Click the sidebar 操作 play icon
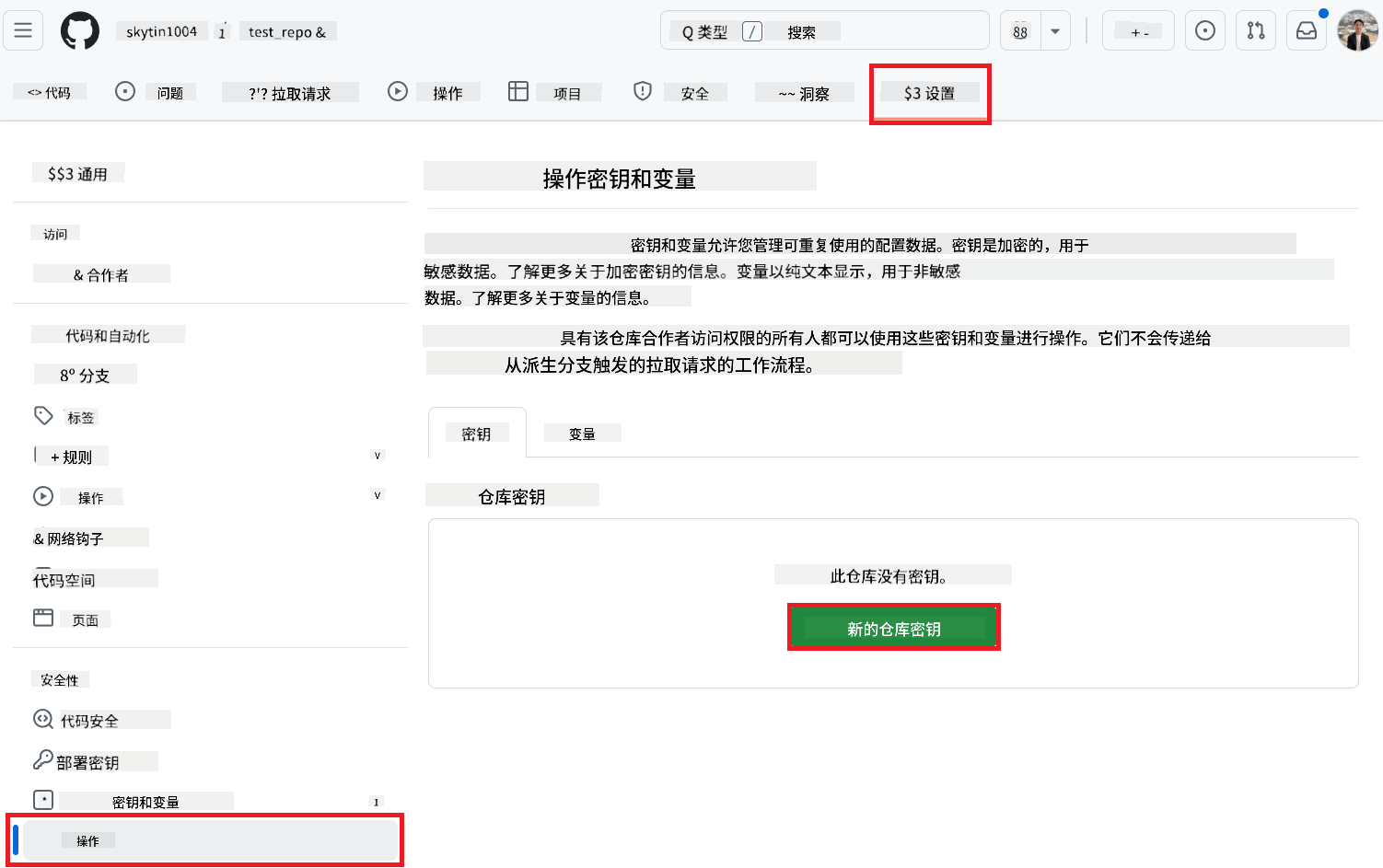This screenshot has height=868, width=1383. [x=43, y=496]
